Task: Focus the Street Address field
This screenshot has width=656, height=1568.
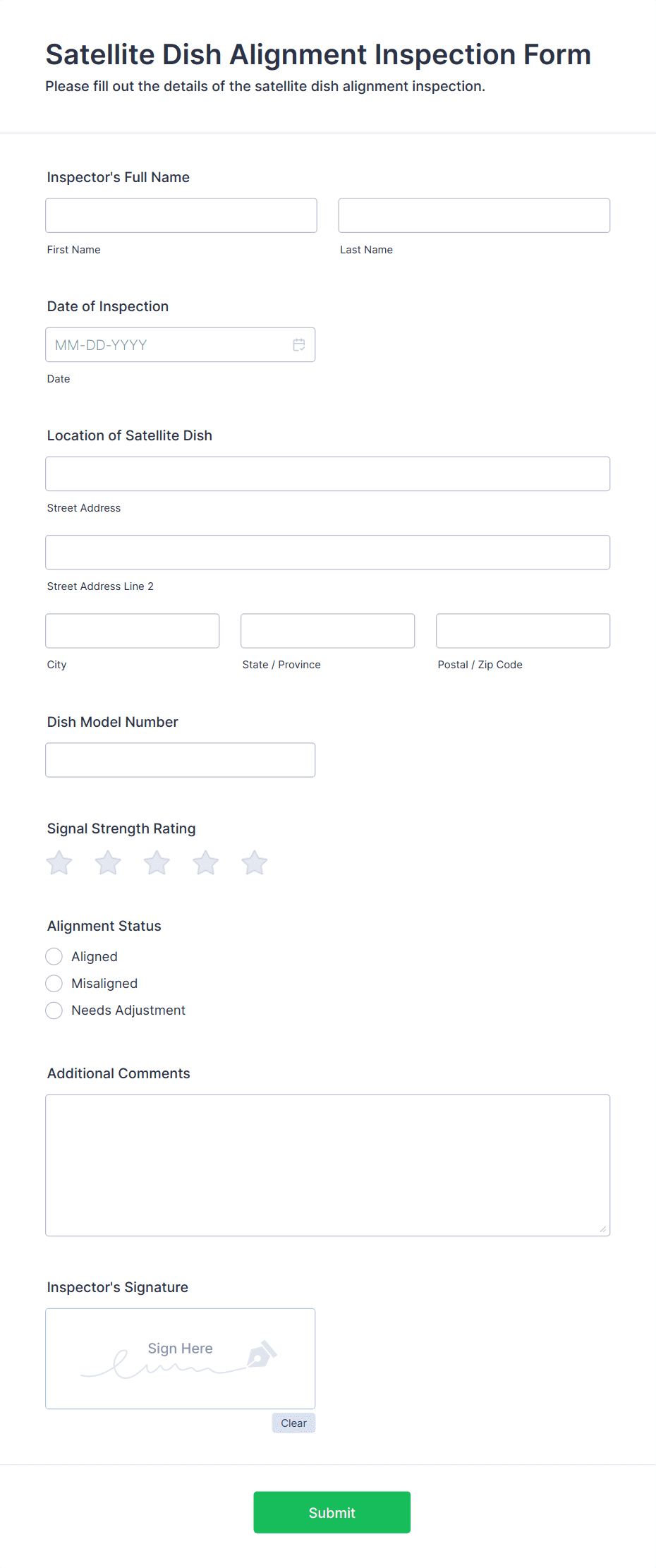Action: tap(328, 474)
